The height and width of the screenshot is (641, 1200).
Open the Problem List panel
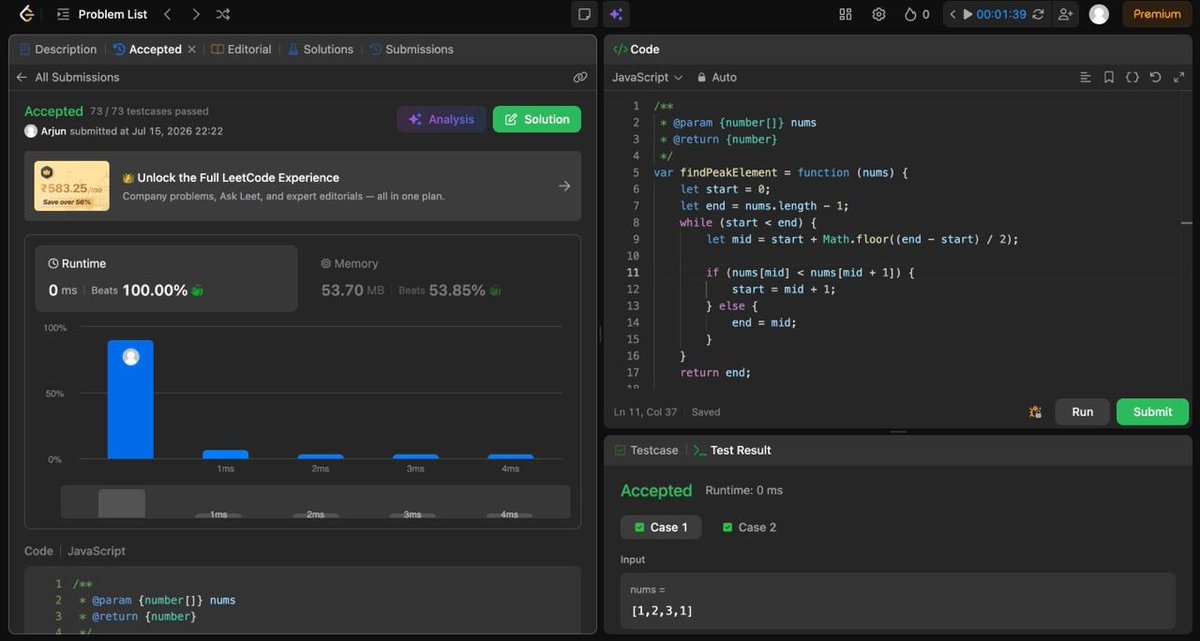(102, 14)
